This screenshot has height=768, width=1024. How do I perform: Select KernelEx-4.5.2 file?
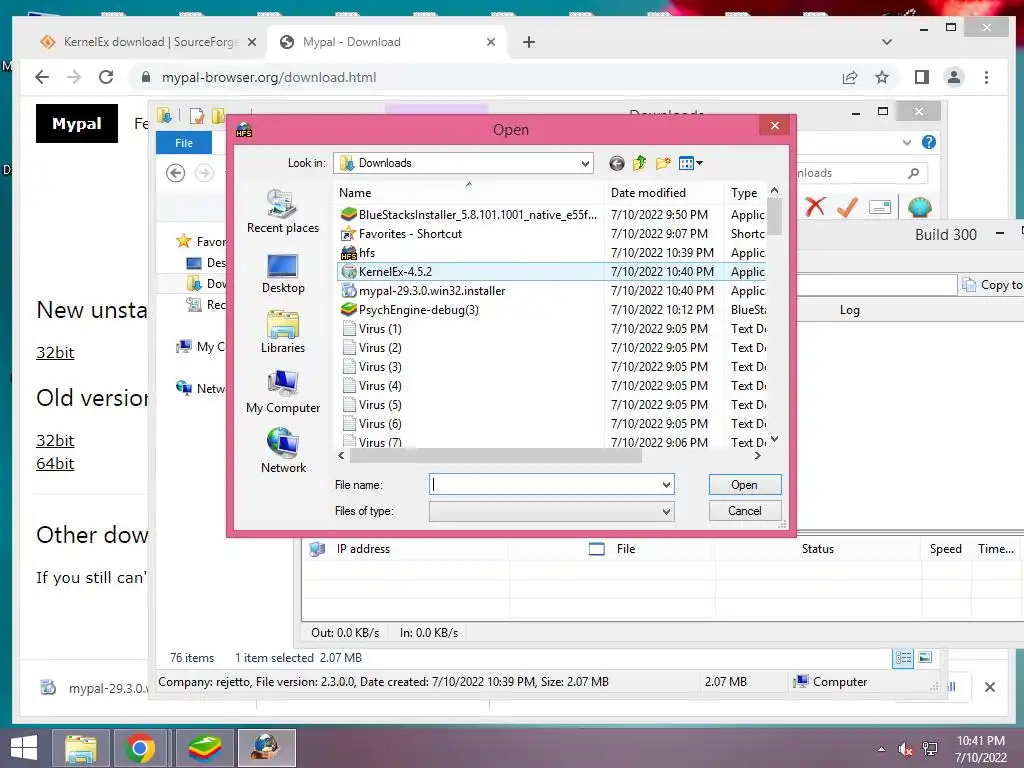pyautogui.click(x=386, y=272)
